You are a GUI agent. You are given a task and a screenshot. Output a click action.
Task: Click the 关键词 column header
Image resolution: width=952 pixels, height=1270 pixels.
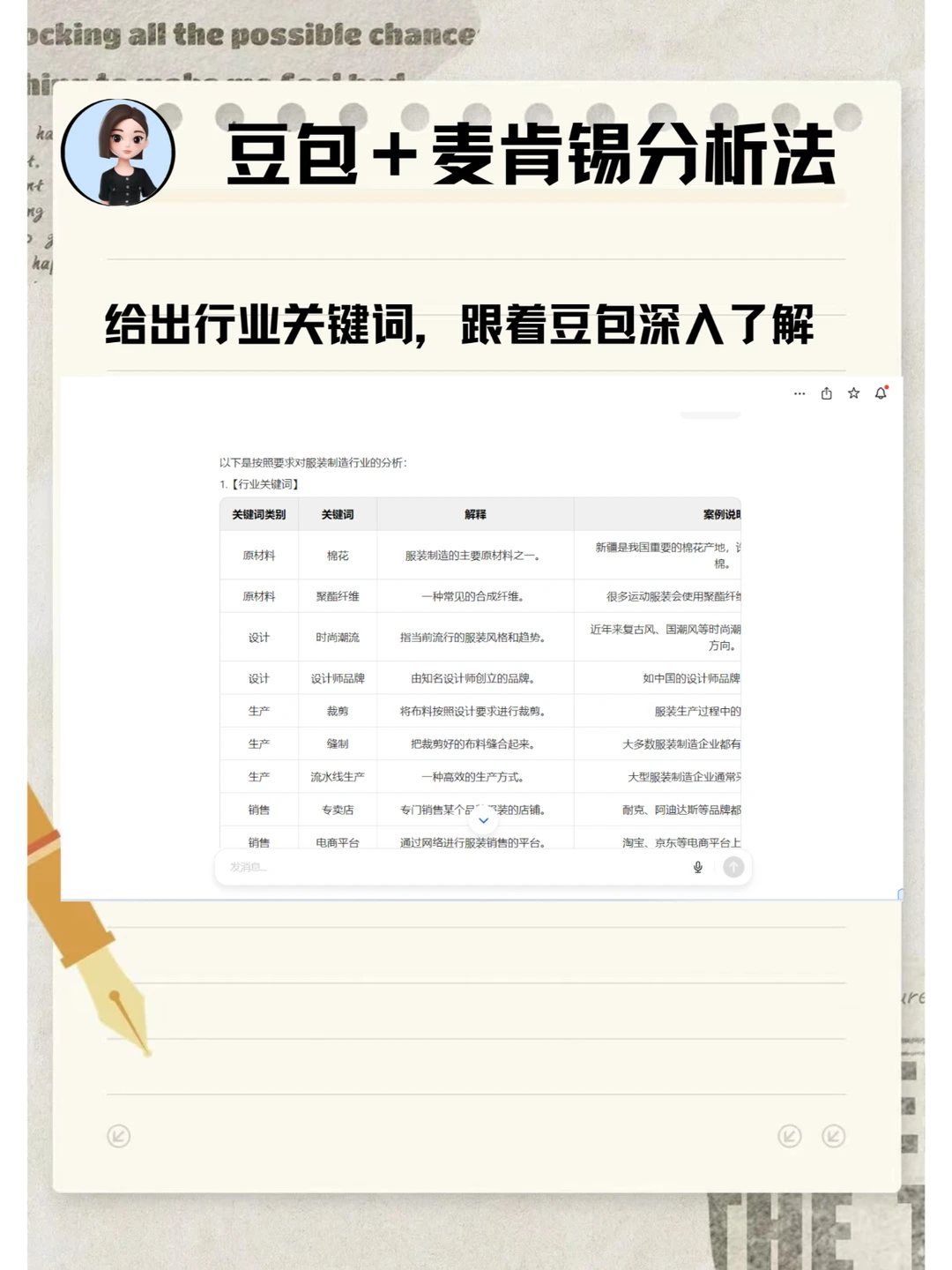(338, 514)
